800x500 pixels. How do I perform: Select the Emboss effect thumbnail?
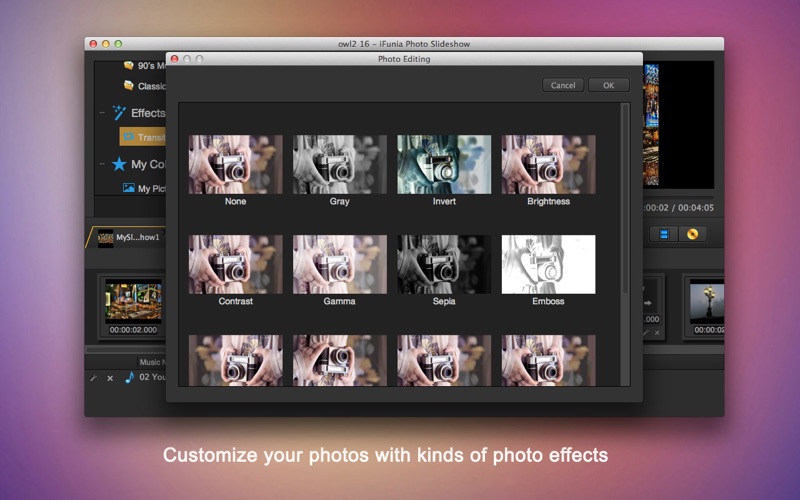[548, 265]
